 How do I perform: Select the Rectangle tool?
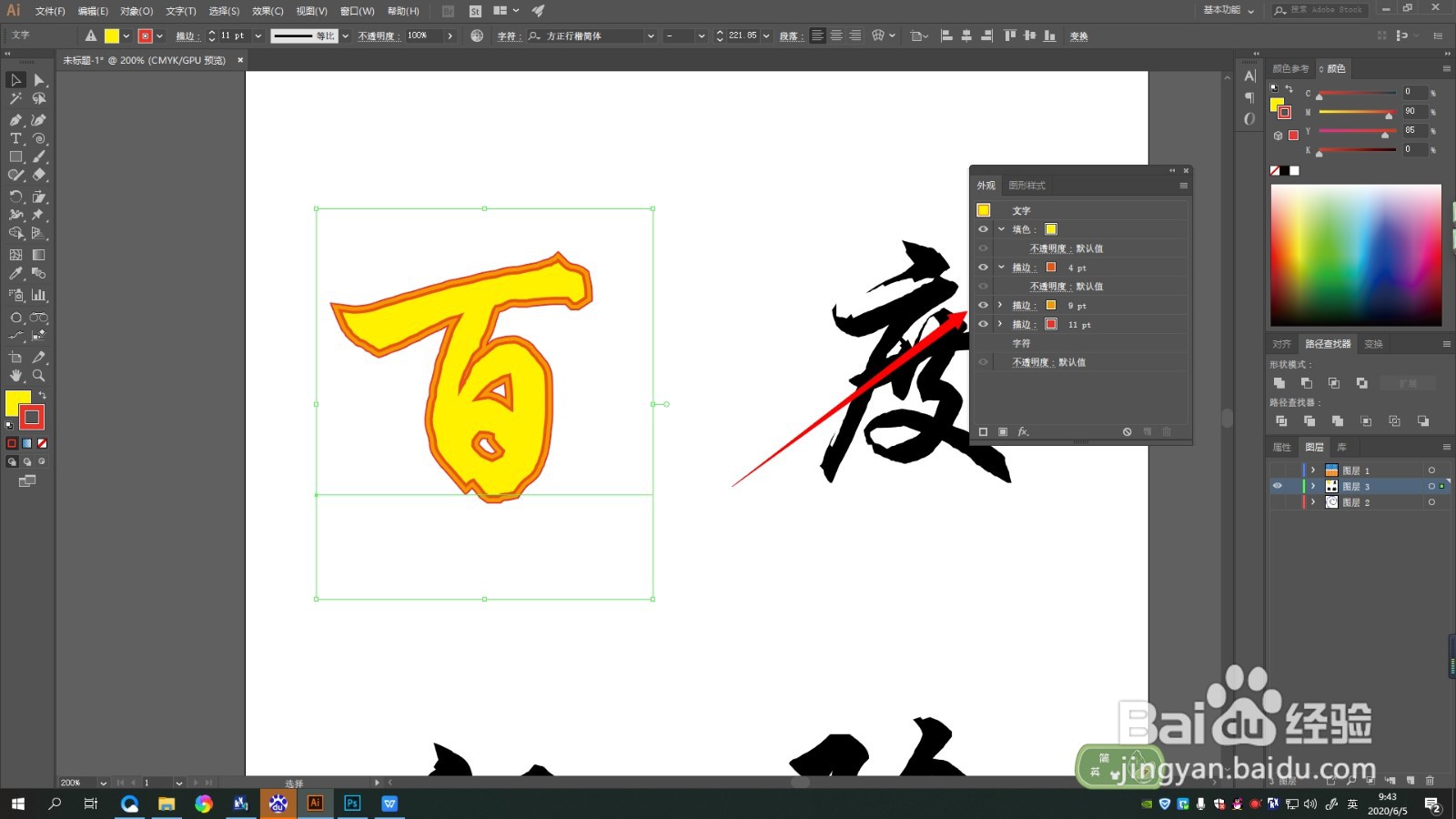coord(15,157)
